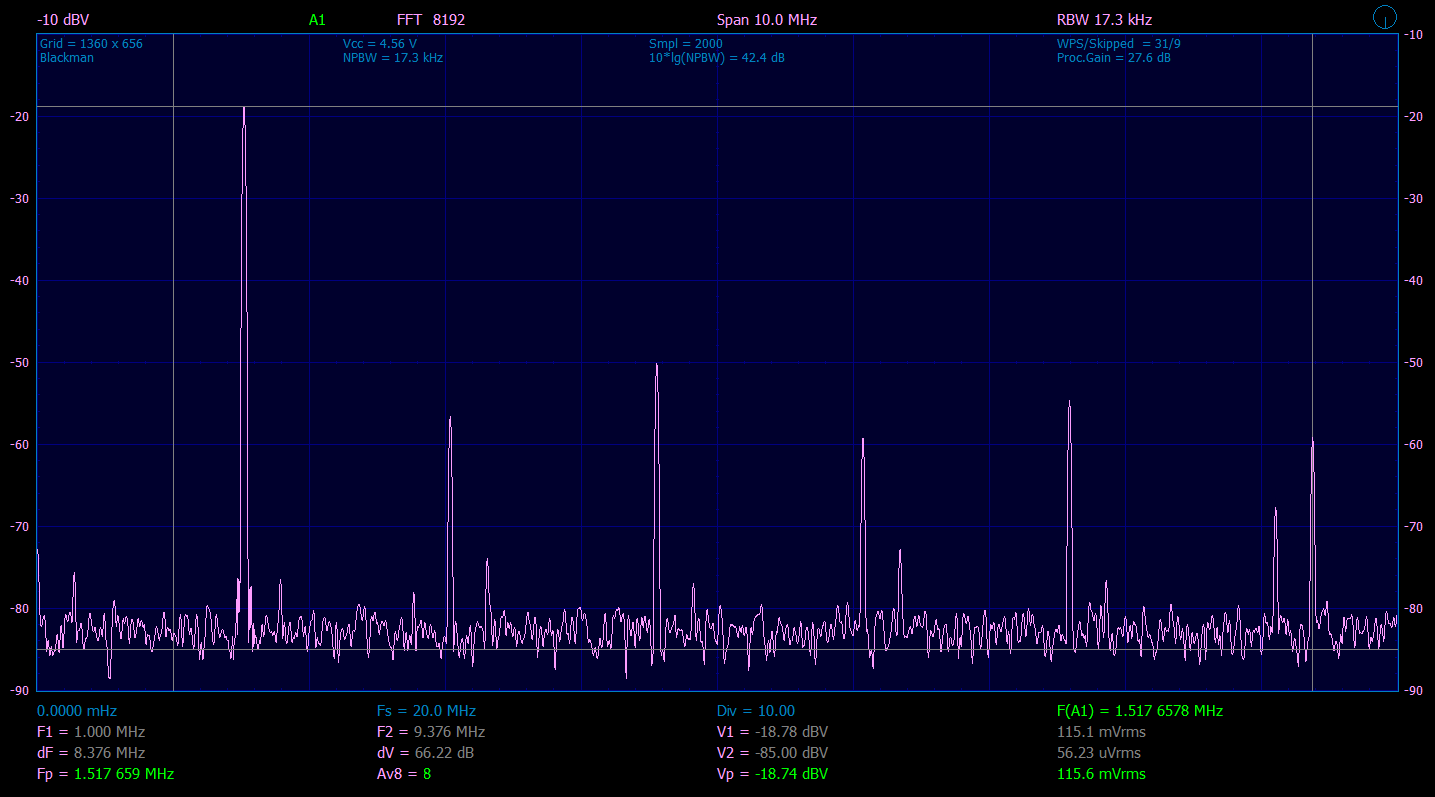Click the Span 10.0 MHz label

coord(767,20)
